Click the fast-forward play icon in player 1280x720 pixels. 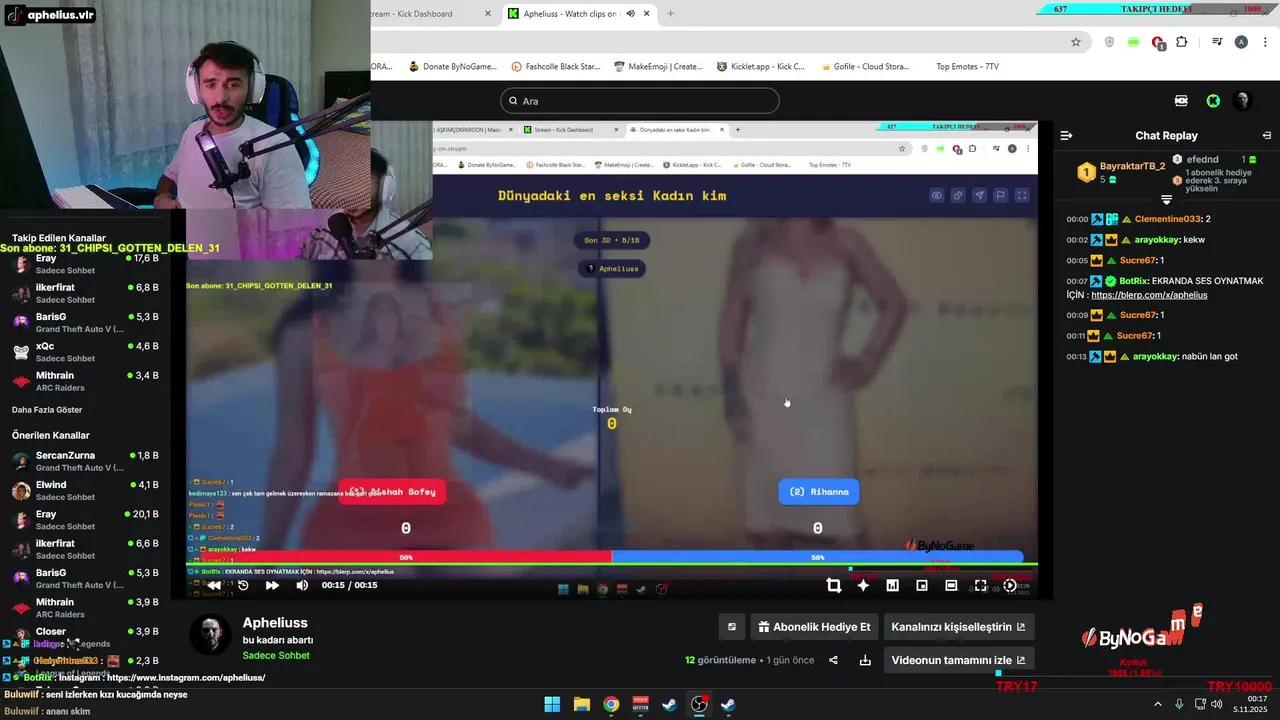tap(272, 585)
